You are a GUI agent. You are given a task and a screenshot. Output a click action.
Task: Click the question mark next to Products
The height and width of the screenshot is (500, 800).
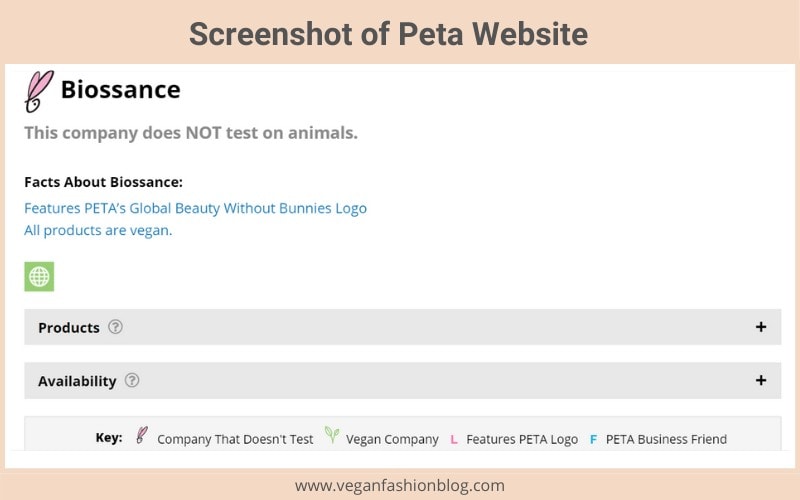tap(115, 327)
